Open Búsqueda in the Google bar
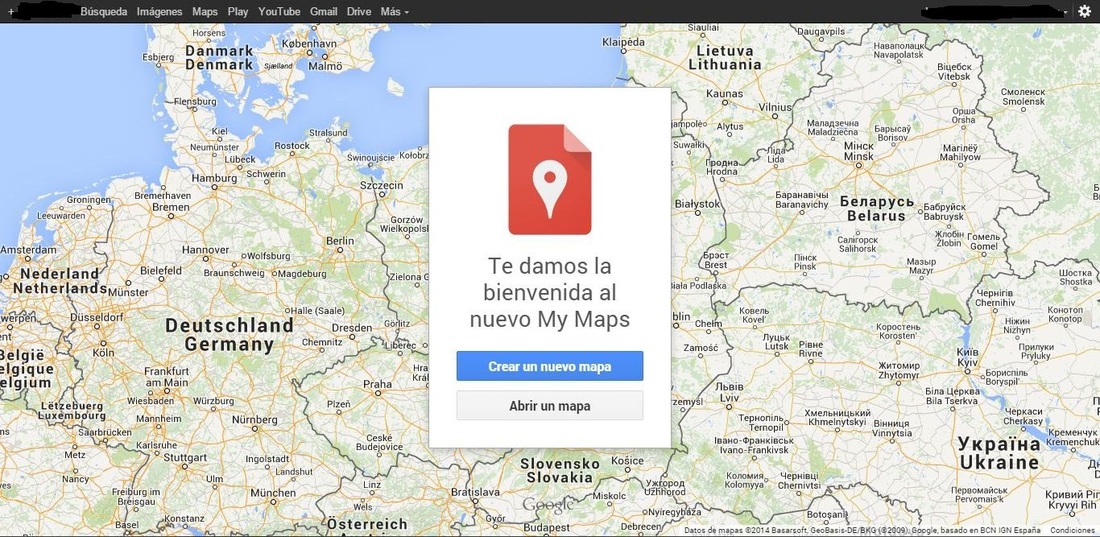1100x537 pixels. 104,12
